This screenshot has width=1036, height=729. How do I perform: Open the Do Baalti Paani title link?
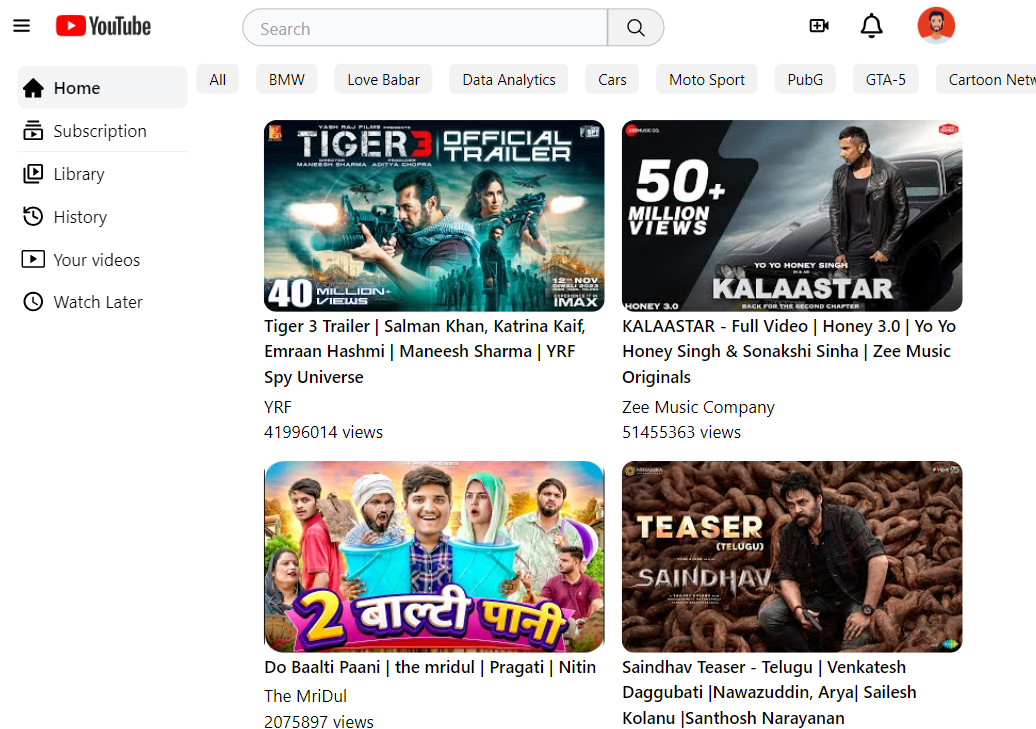tap(430, 667)
